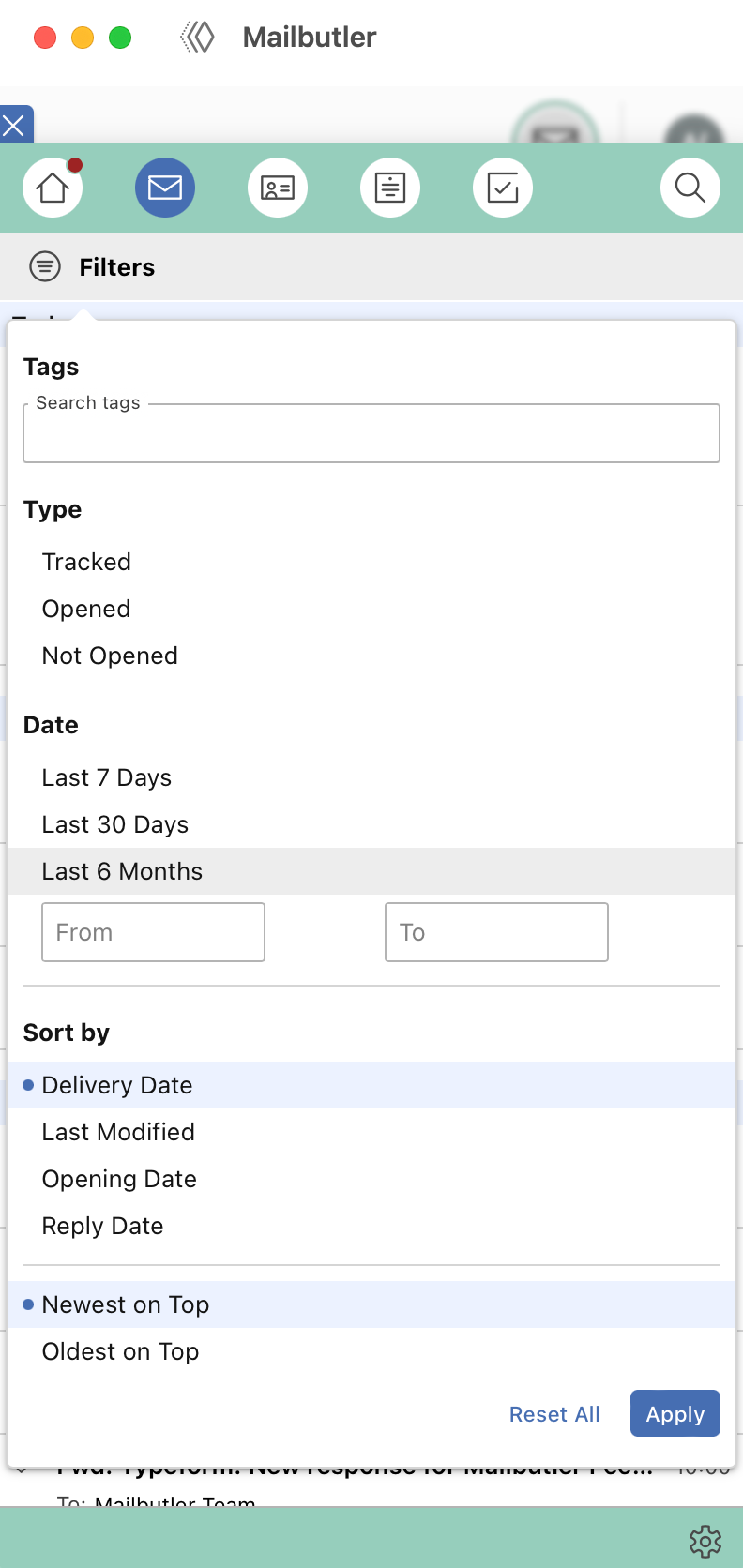
Task: Click the Apply button
Action: [675, 1413]
